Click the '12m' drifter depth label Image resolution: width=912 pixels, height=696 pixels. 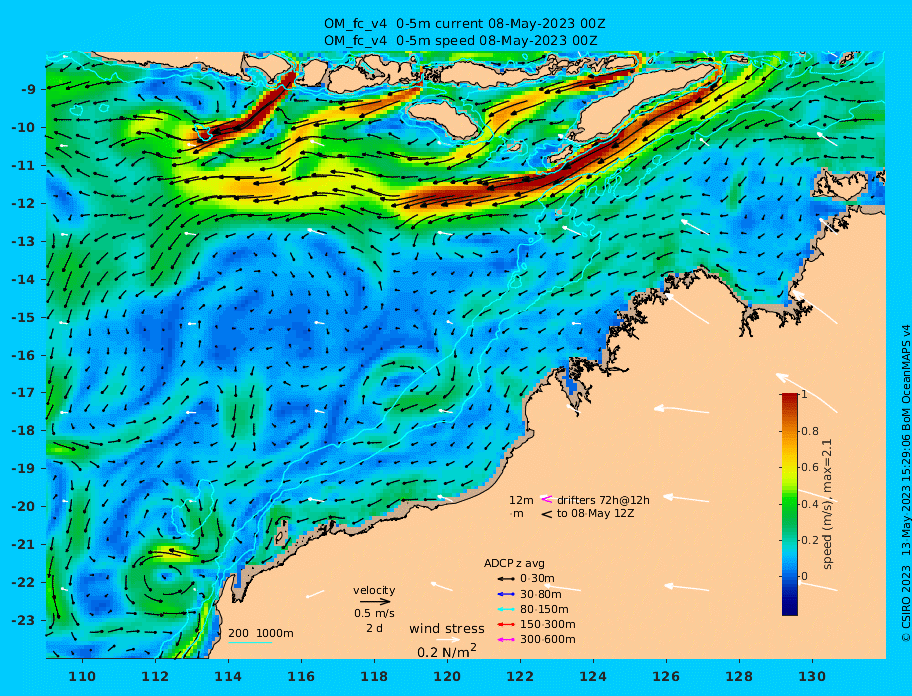click(521, 500)
